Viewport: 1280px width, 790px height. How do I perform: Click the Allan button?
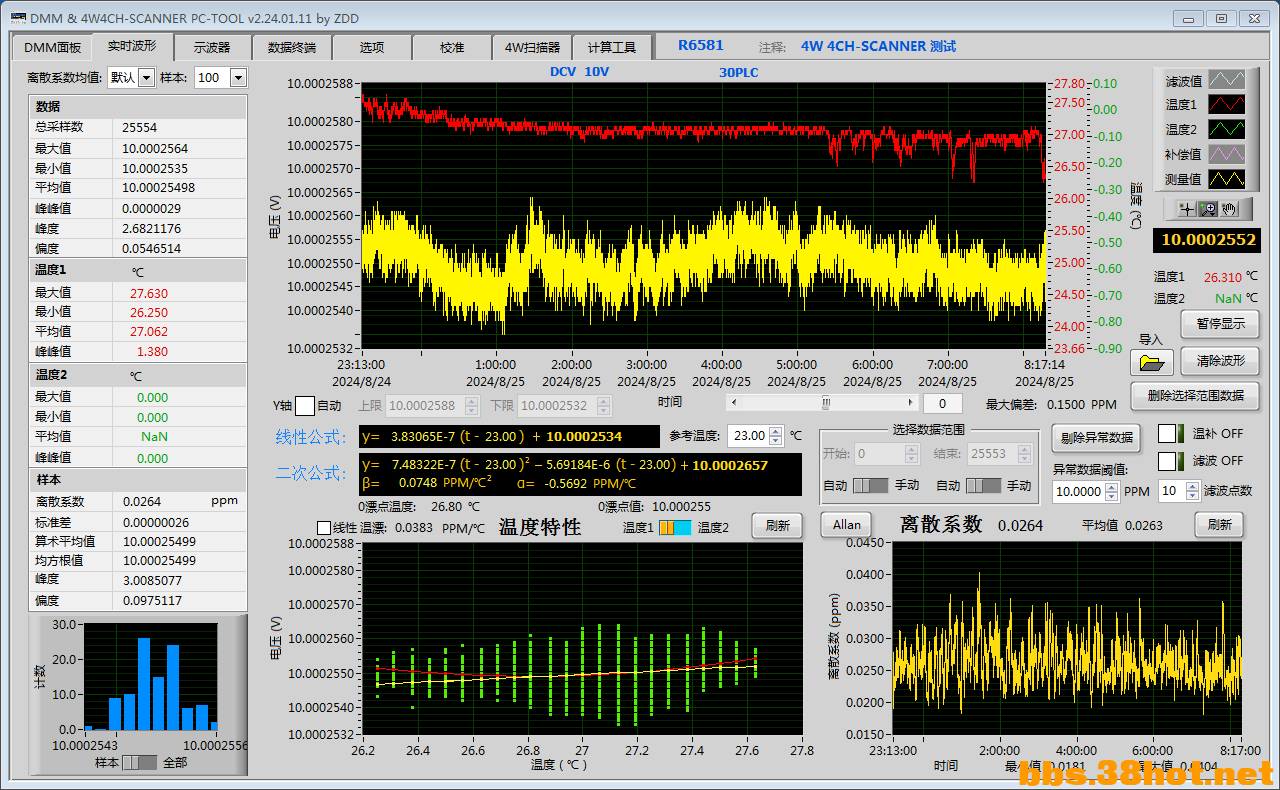click(847, 525)
